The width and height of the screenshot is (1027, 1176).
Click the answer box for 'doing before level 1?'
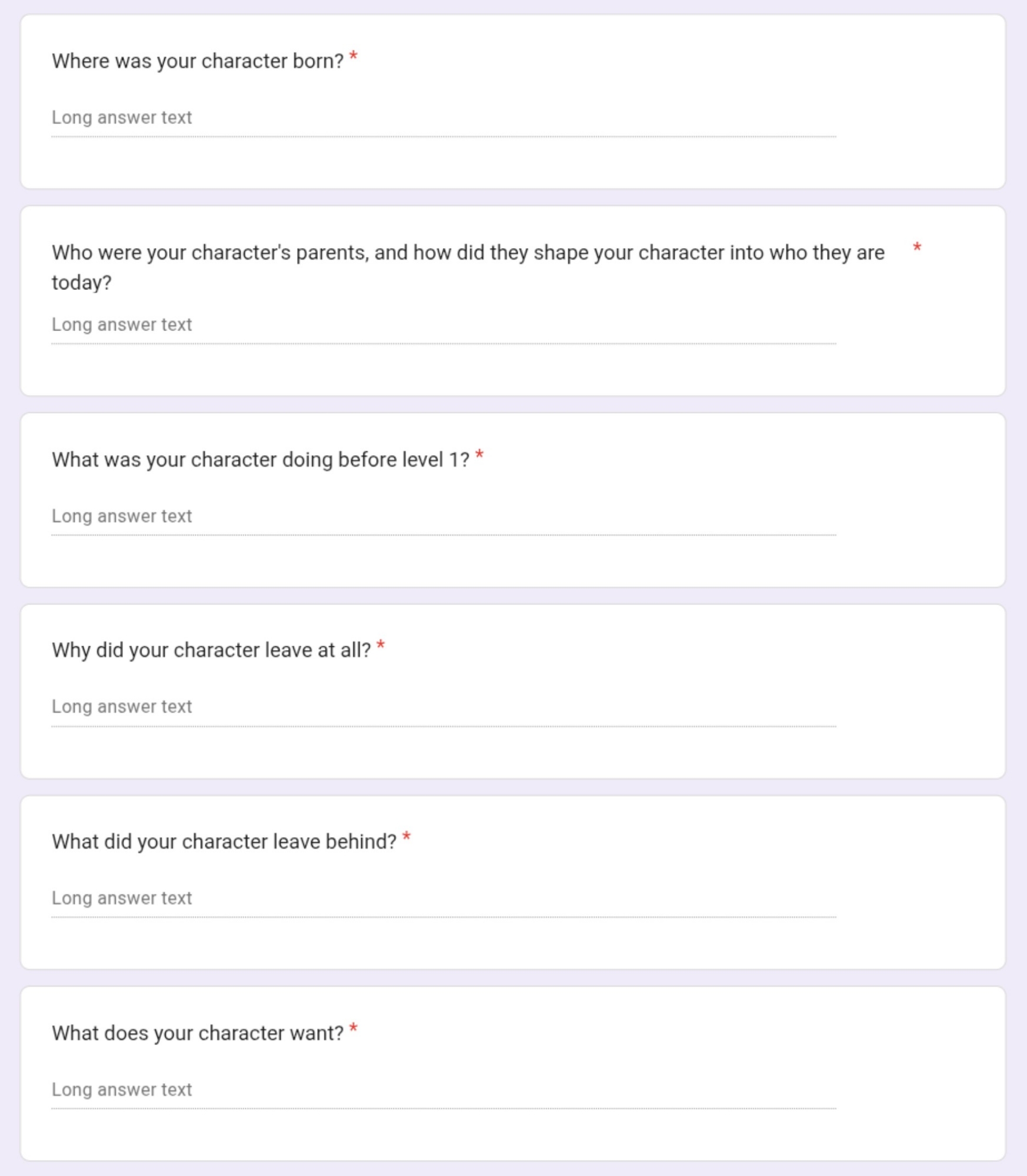click(443, 516)
